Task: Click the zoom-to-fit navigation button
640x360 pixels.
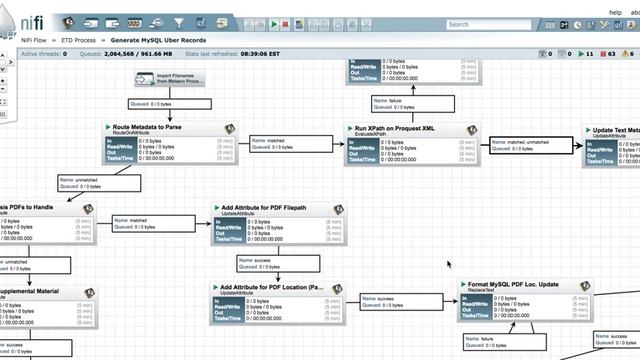Action: (2, 102)
